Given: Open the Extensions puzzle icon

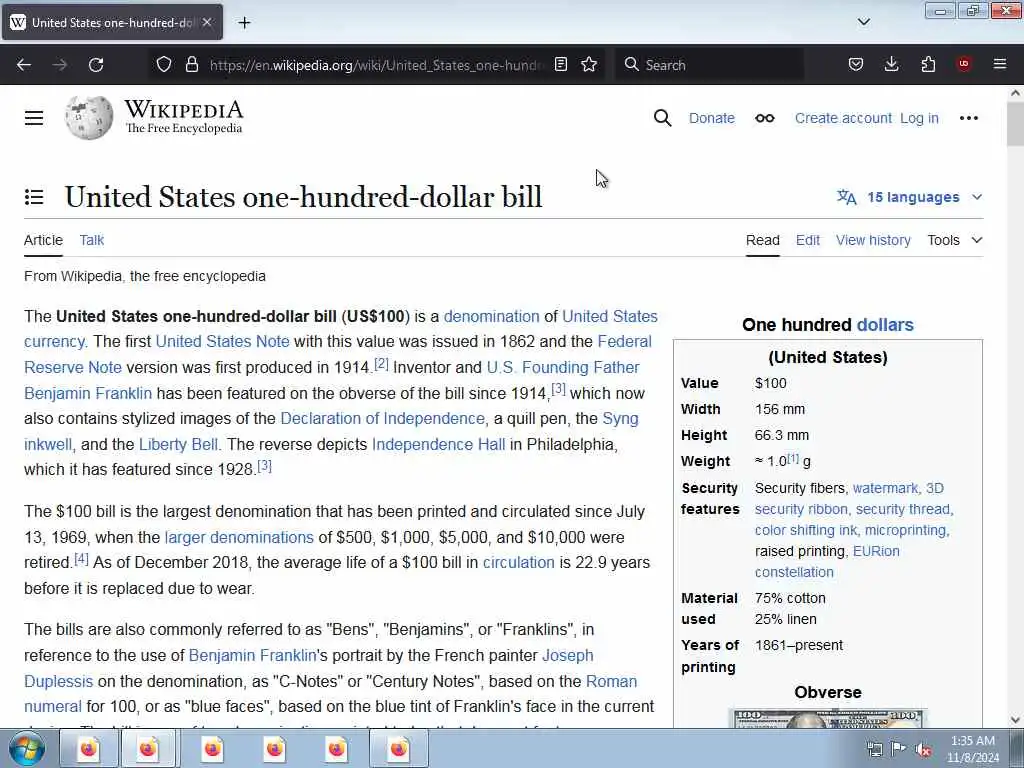Looking at the screenshot, I should coord(928,64).
